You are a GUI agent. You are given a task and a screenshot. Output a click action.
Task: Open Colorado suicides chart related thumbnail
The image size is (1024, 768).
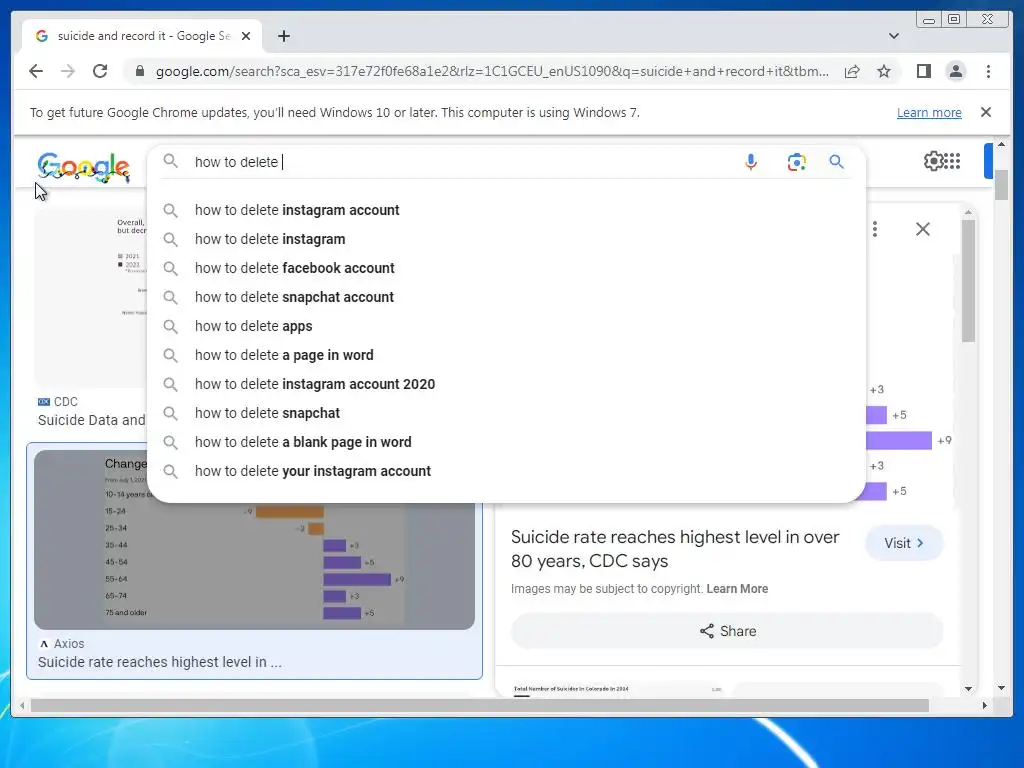click(616, 690)
